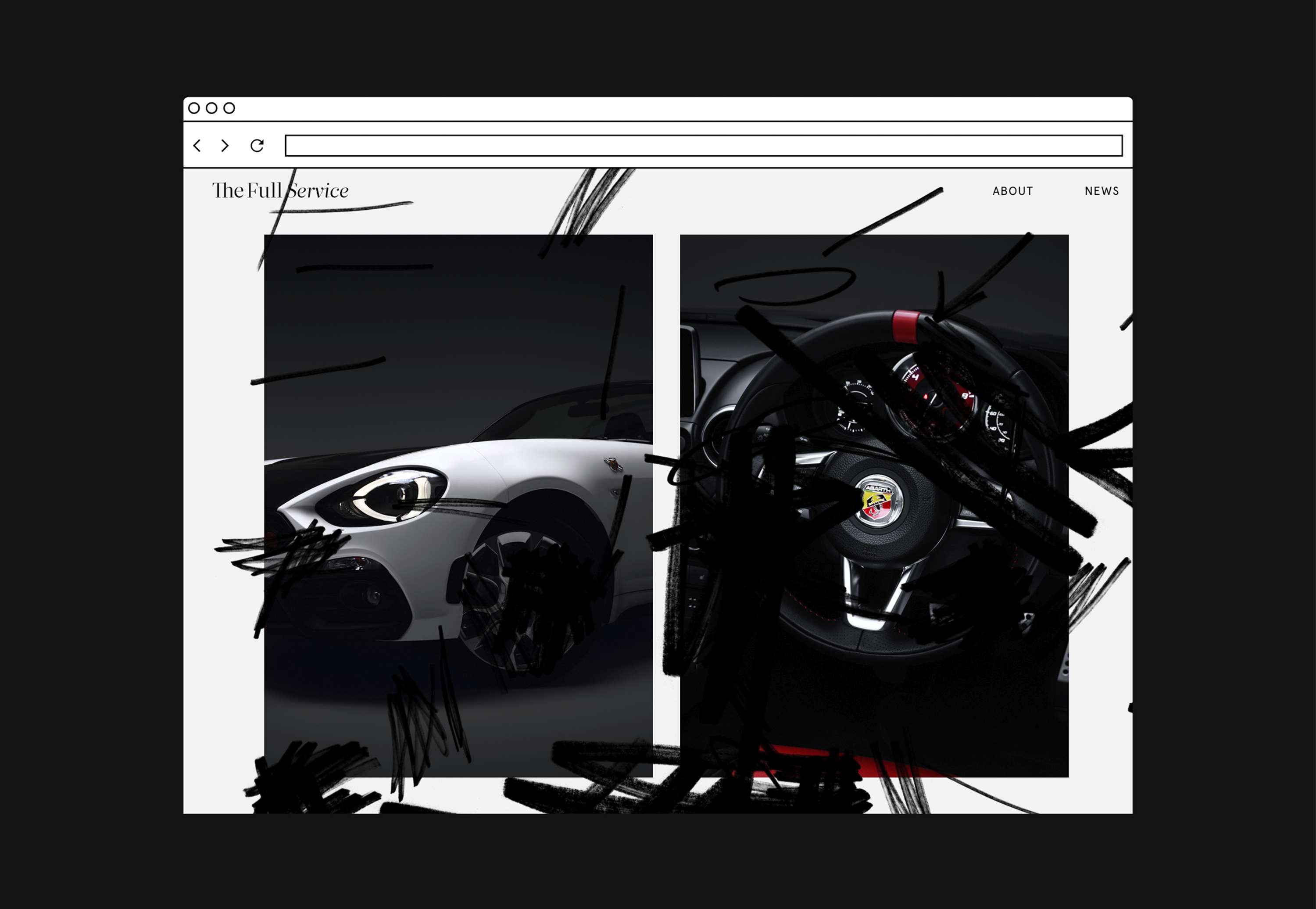1316x909 pixels.
Task: Click the first window control circle
Action: (x=193, y=108)
